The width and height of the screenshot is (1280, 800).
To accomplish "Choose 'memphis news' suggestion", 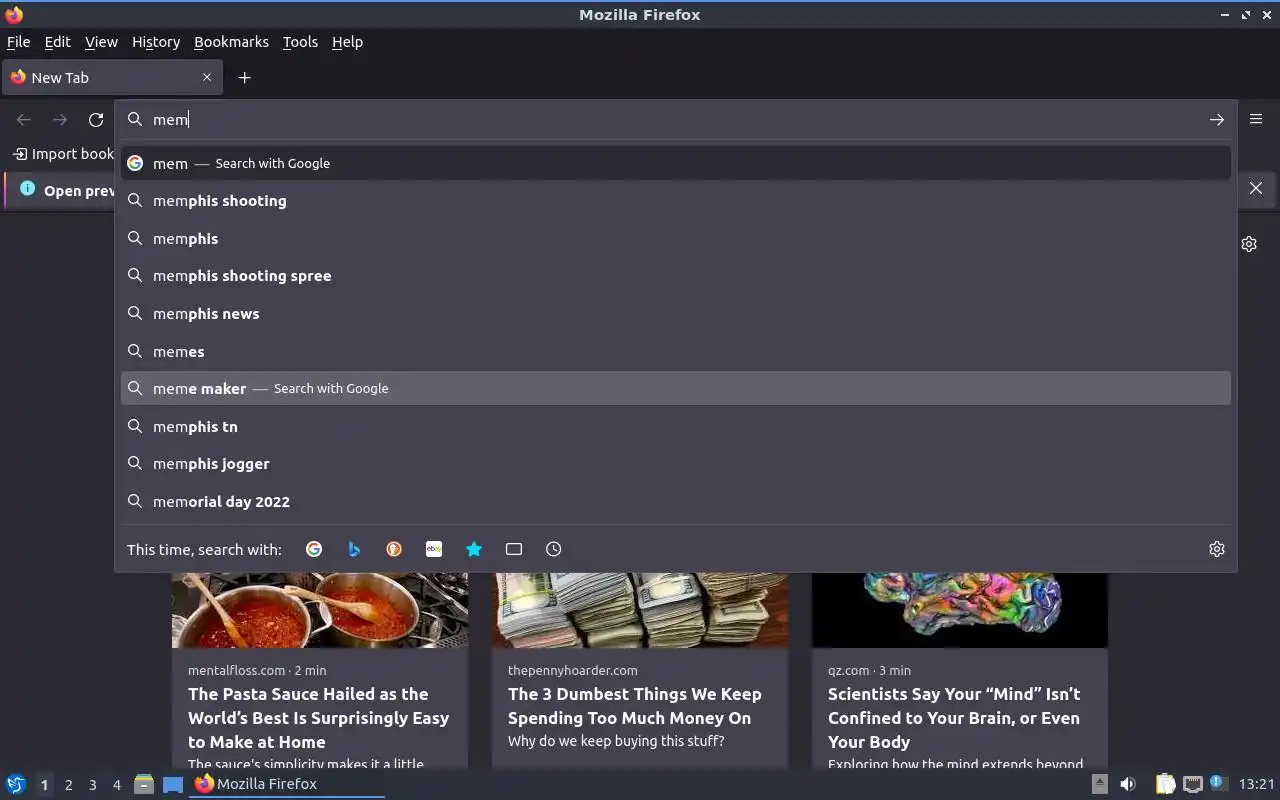I will pyautogui.click(x=676, y=314).
